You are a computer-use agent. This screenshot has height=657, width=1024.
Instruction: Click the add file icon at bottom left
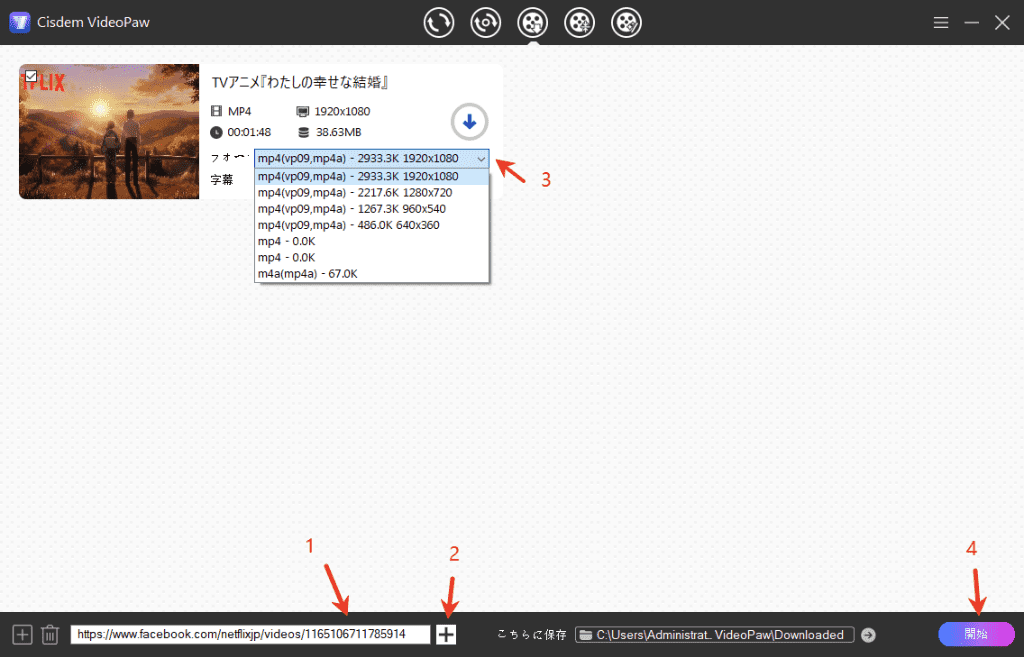22,634
